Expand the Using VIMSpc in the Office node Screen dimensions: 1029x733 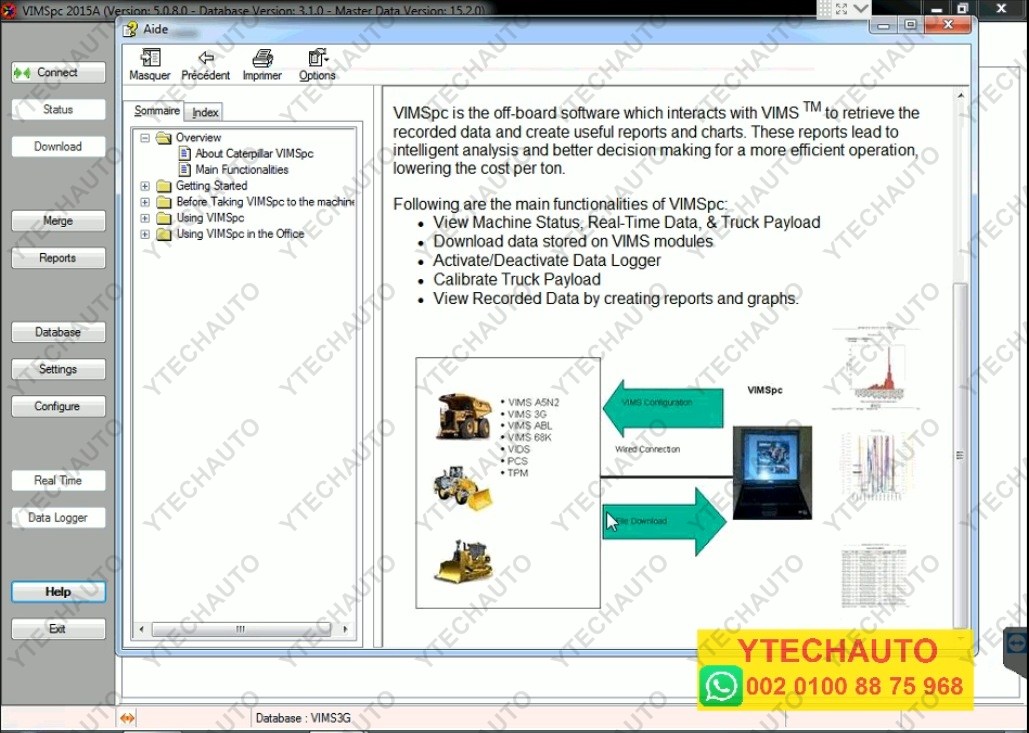(x=145, y=234)
